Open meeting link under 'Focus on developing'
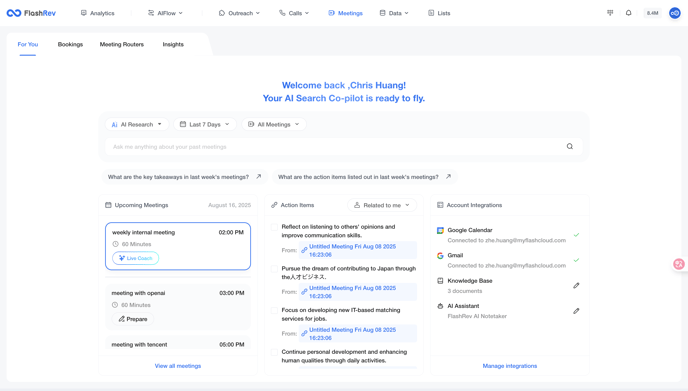Screen dimensions: 688x391 click(x=358, y=334)
